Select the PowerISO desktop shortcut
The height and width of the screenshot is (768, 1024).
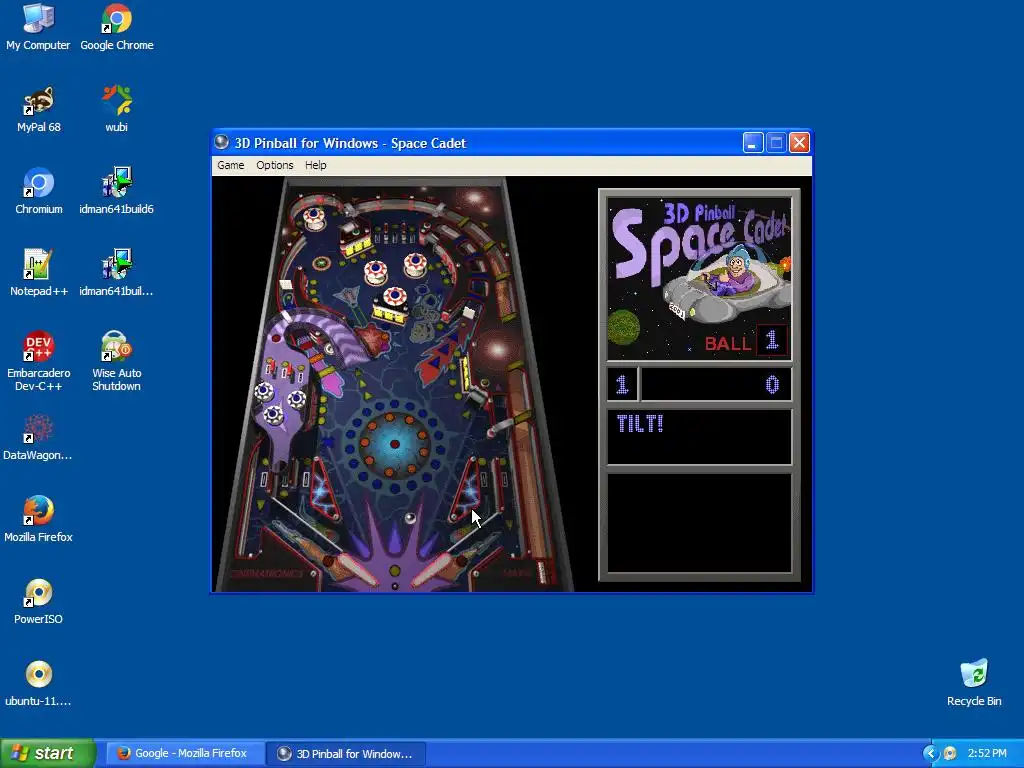(39, 601)
